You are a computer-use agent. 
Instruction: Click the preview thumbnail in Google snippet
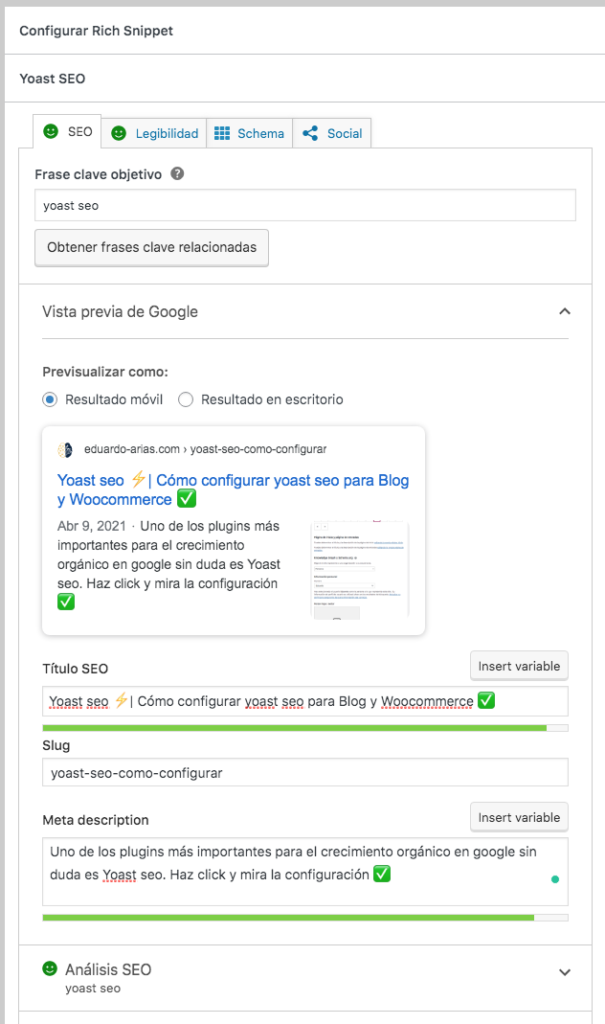(360, 569)
